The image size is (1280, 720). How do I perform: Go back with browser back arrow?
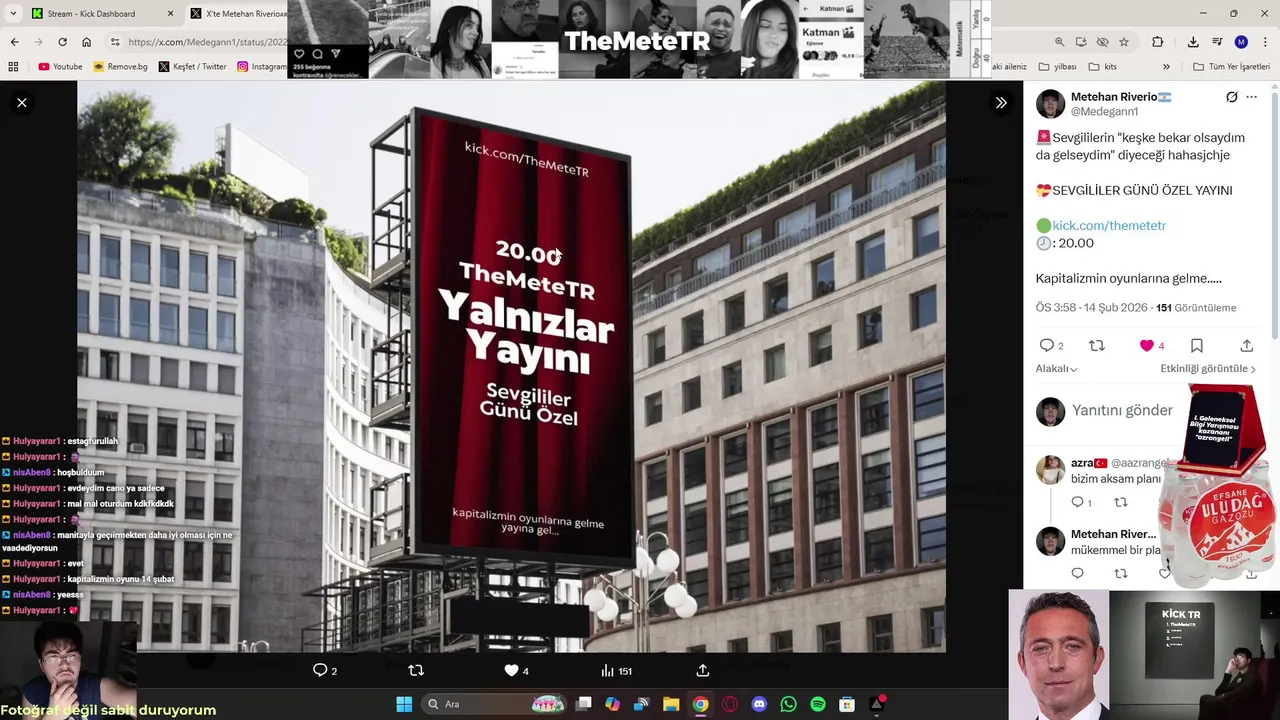click(x=14, y=42)
